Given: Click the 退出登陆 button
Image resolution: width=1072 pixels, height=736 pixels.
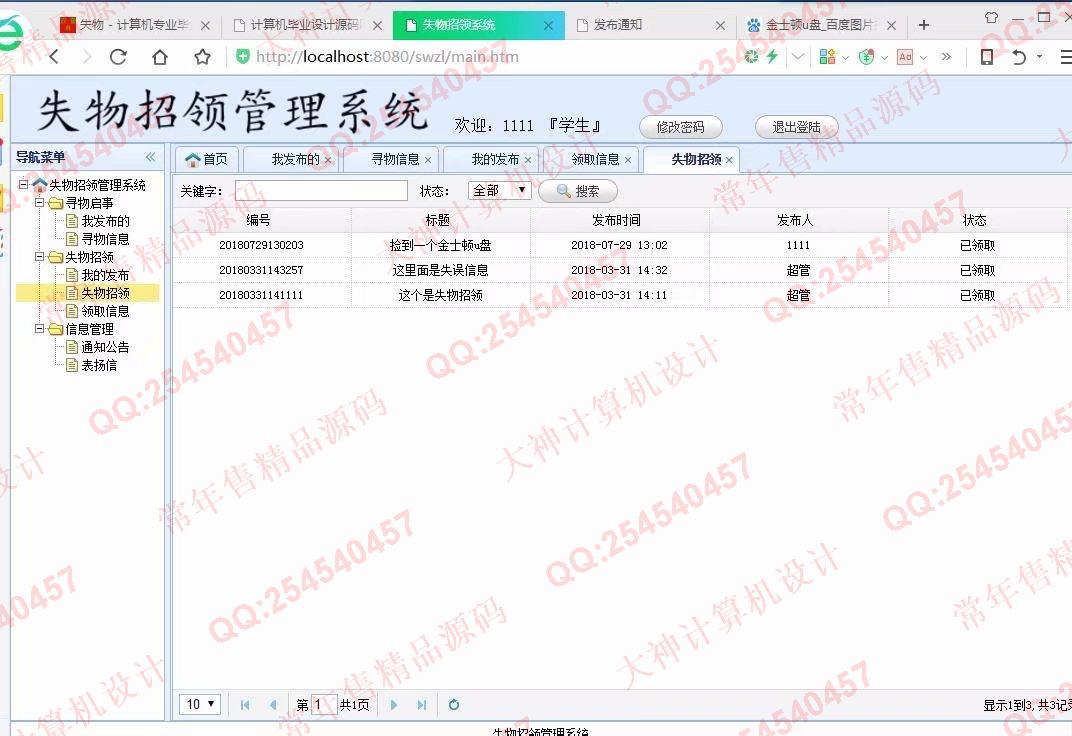Looking at the screenshot, I should (796, 127).
